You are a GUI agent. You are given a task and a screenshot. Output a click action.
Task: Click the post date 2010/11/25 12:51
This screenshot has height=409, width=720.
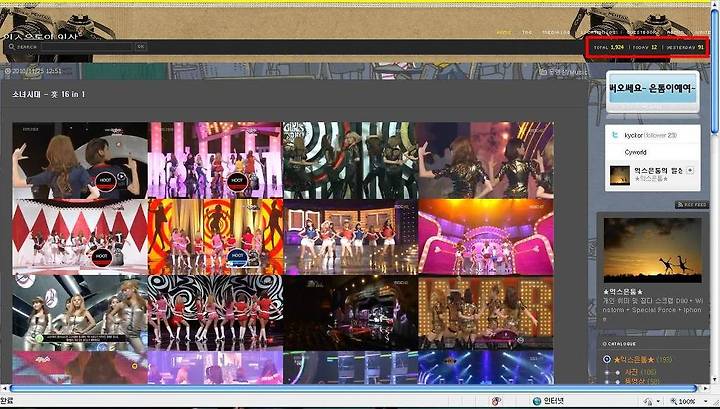pos(37,71)
